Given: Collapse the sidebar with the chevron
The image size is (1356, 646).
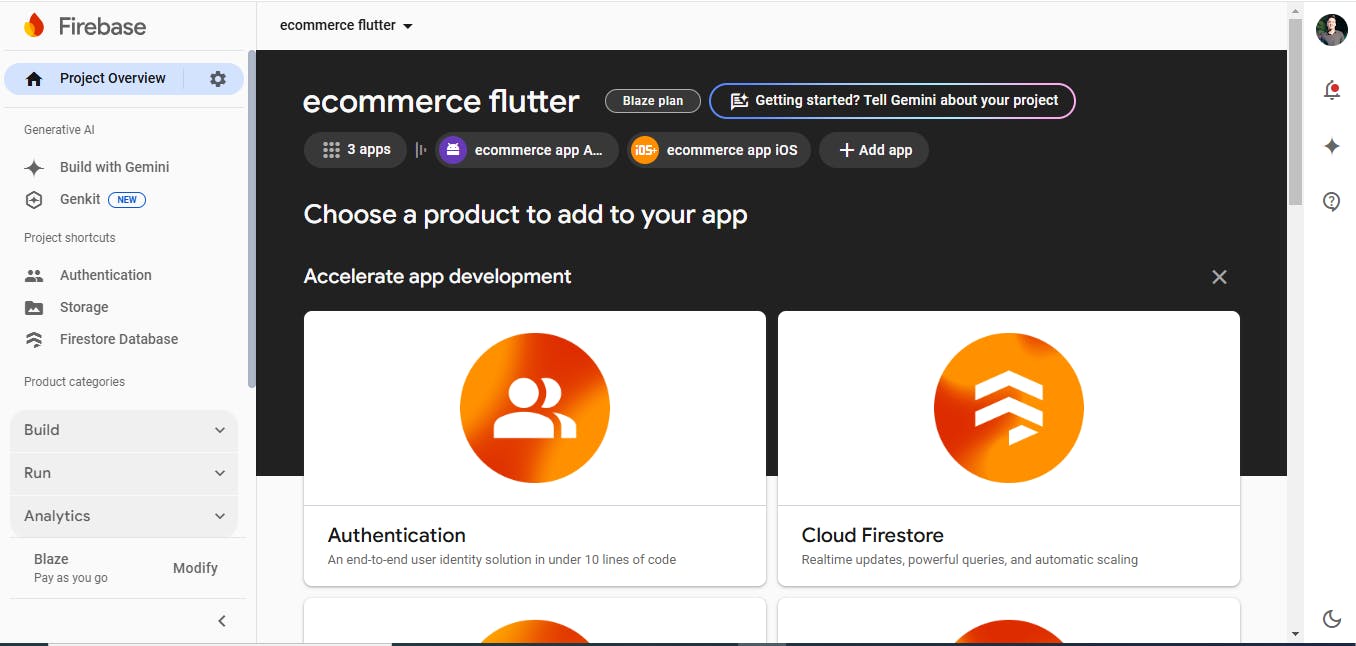Looking at the screenshot, I should coord(222,621).
